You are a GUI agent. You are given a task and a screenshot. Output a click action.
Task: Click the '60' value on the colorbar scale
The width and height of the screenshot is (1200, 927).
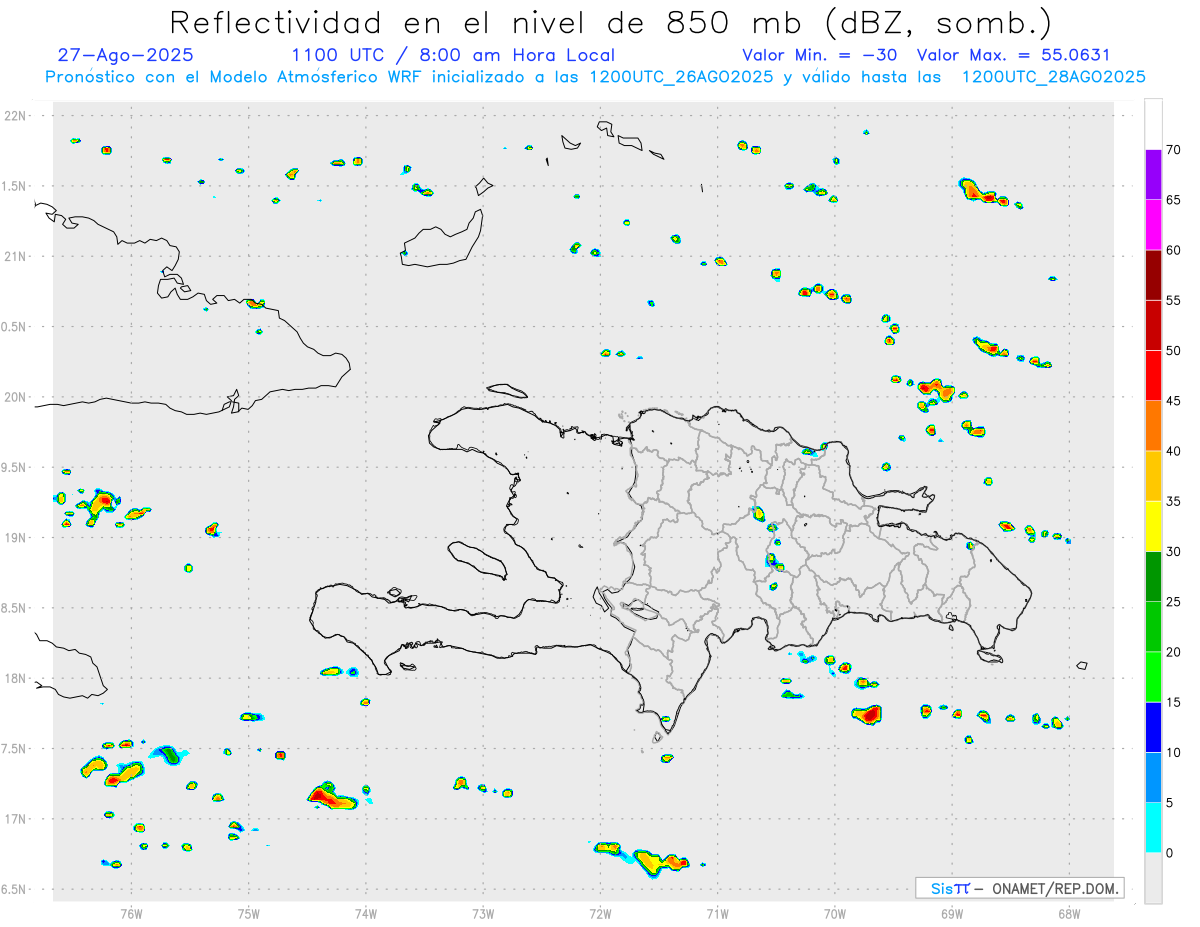pos(1174,250)
